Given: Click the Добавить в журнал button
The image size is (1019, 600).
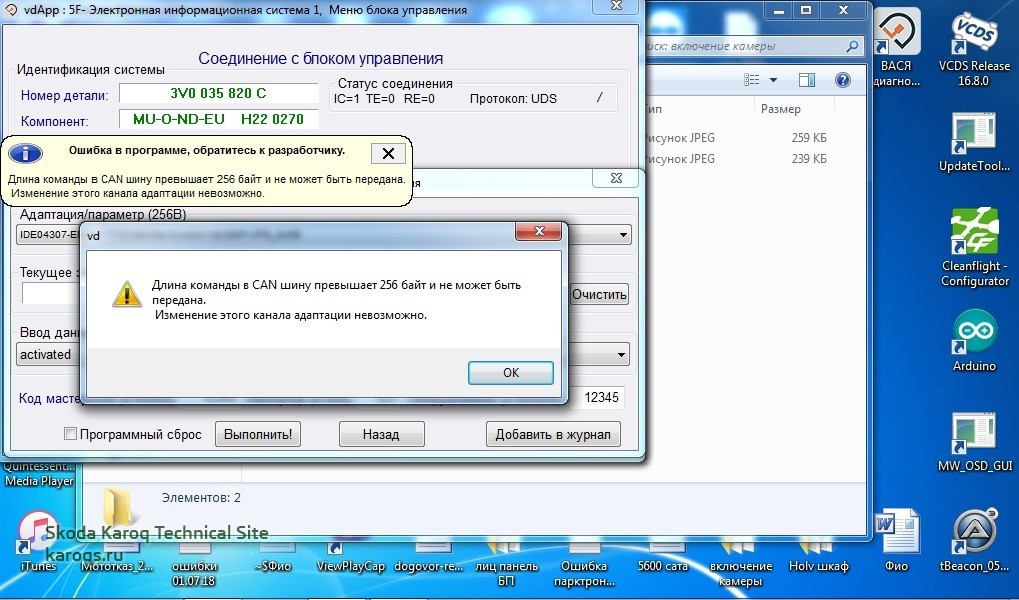Looking at the screenshot, I should (553, 434).
